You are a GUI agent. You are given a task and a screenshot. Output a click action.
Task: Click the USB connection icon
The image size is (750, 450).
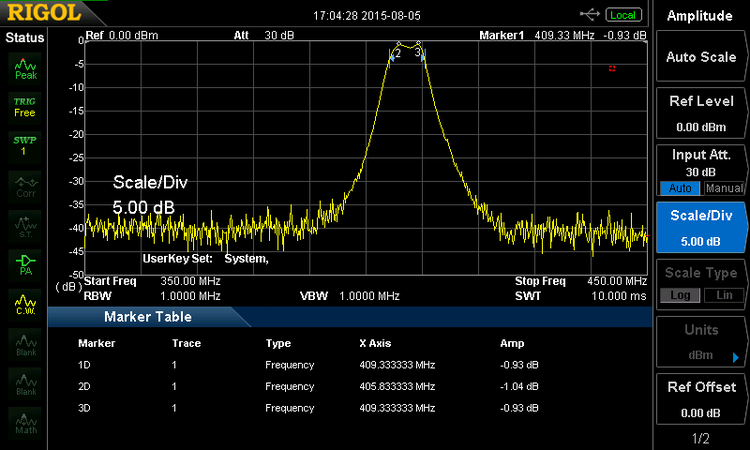click(x=591, y=14)
